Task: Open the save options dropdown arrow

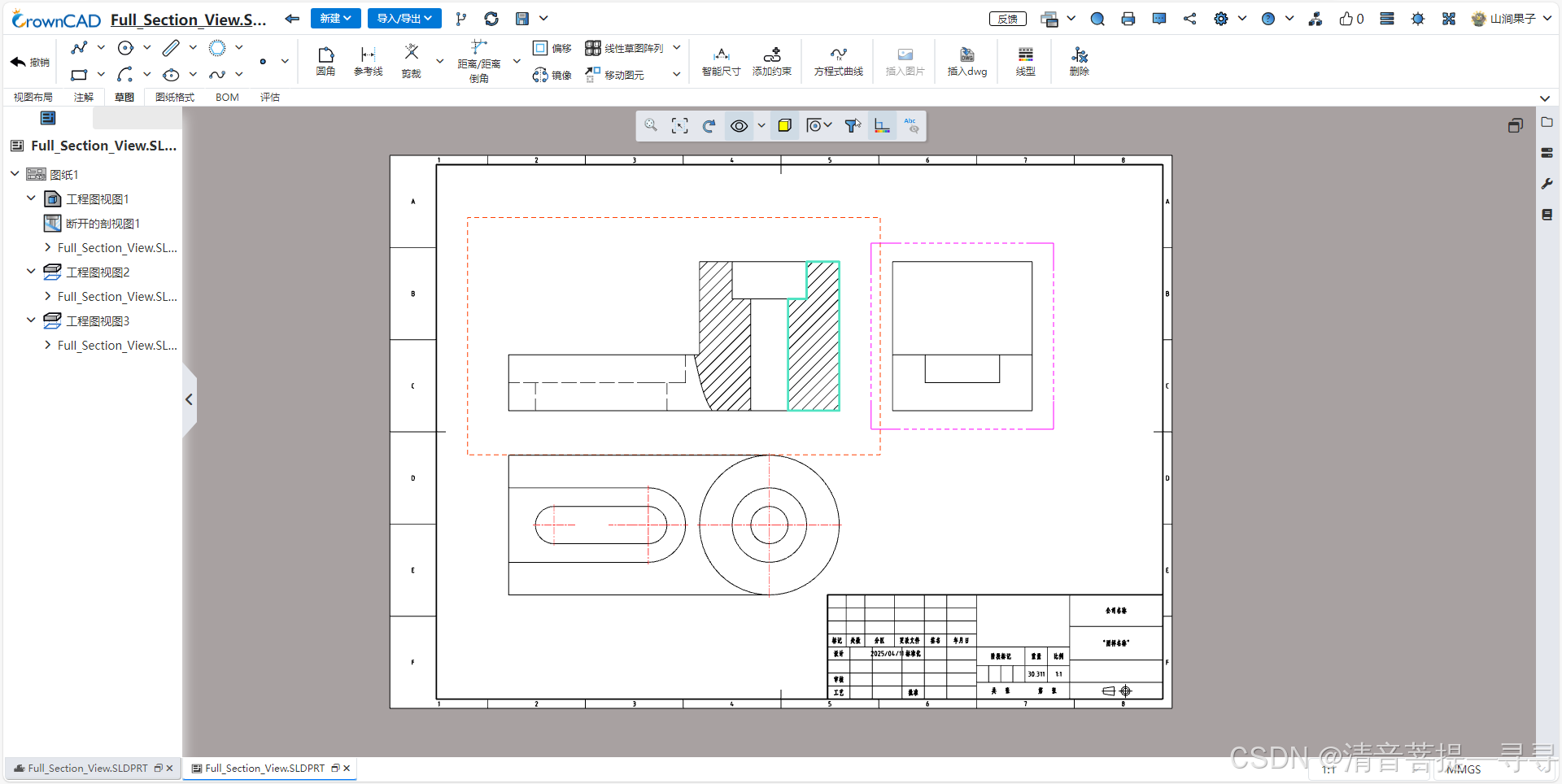Action: (543, 18)
